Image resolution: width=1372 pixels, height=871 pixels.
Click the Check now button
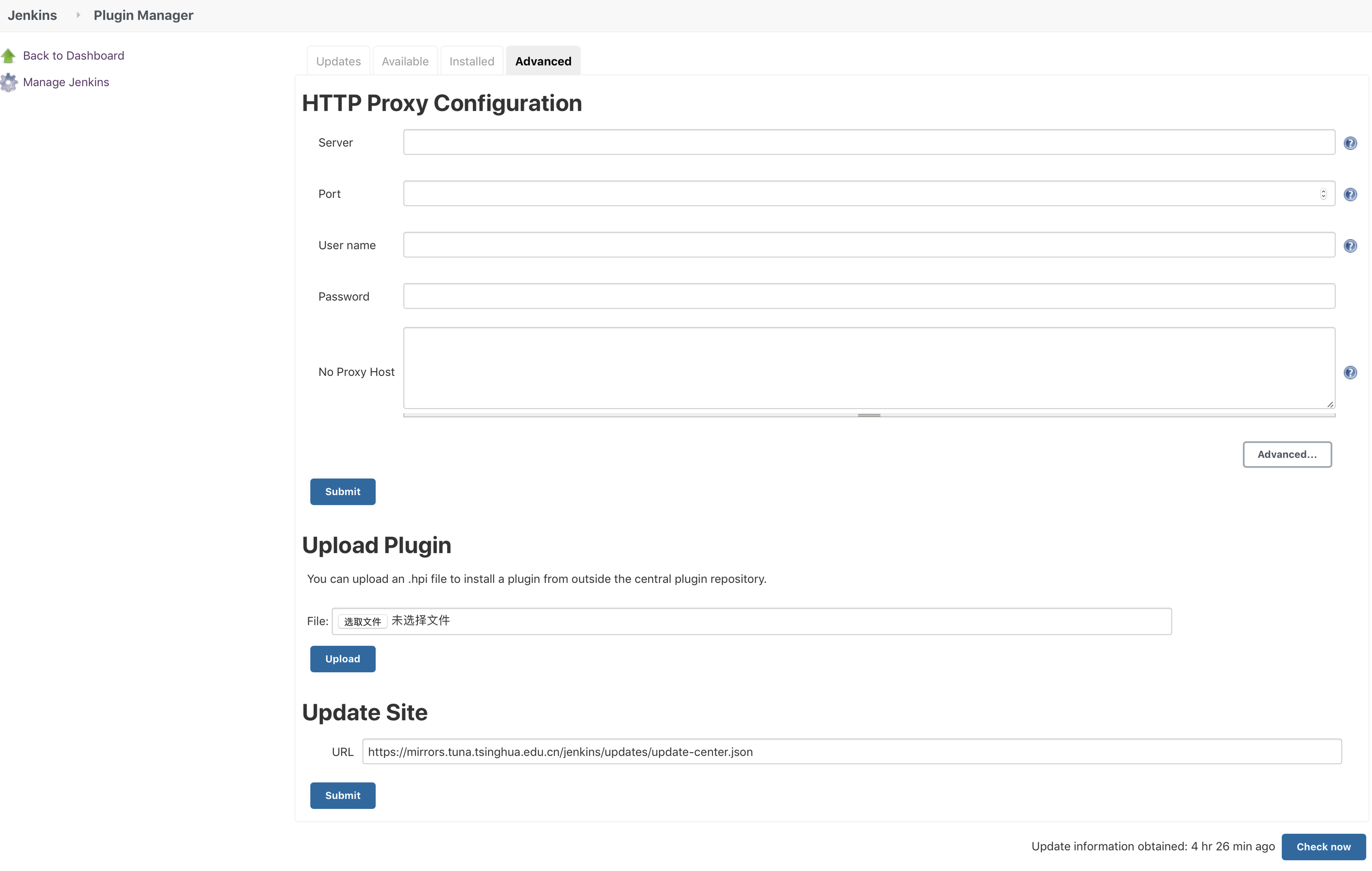pyautogui.click(x=1323, y=846)
